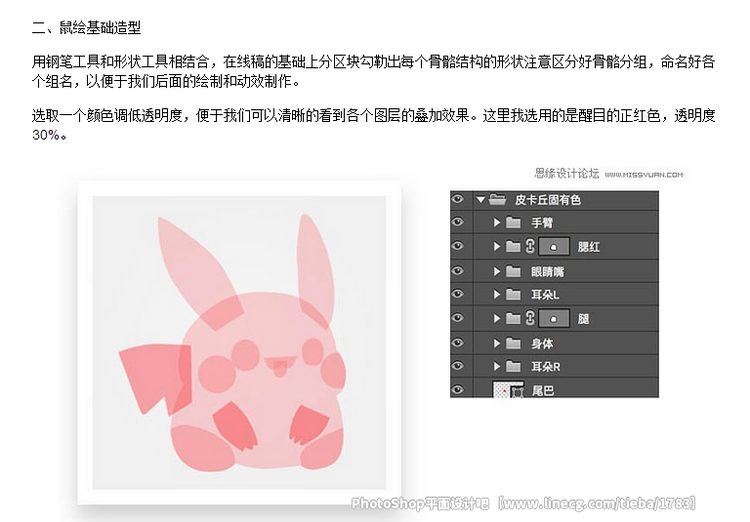Select the 身体 layer name
The height and width of the screenshot is (522, 750).
pyautogui.click(x=542, y=344)
